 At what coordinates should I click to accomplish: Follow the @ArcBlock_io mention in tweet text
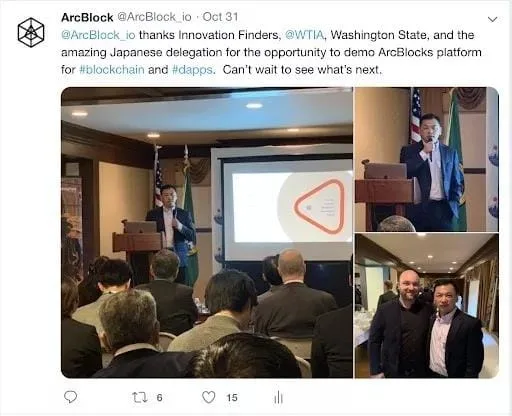pos(98,35)
